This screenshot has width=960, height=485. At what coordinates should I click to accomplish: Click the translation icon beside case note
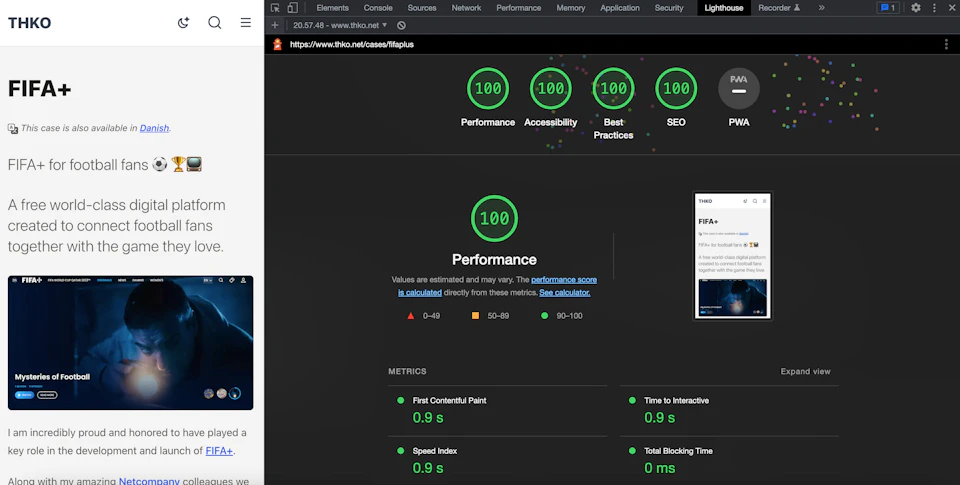point(12,128)
